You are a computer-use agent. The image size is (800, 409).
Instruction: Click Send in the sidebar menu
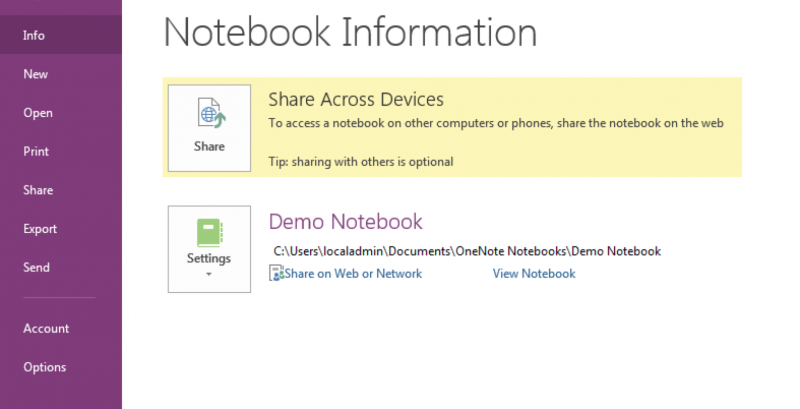[x=36, y=268]
